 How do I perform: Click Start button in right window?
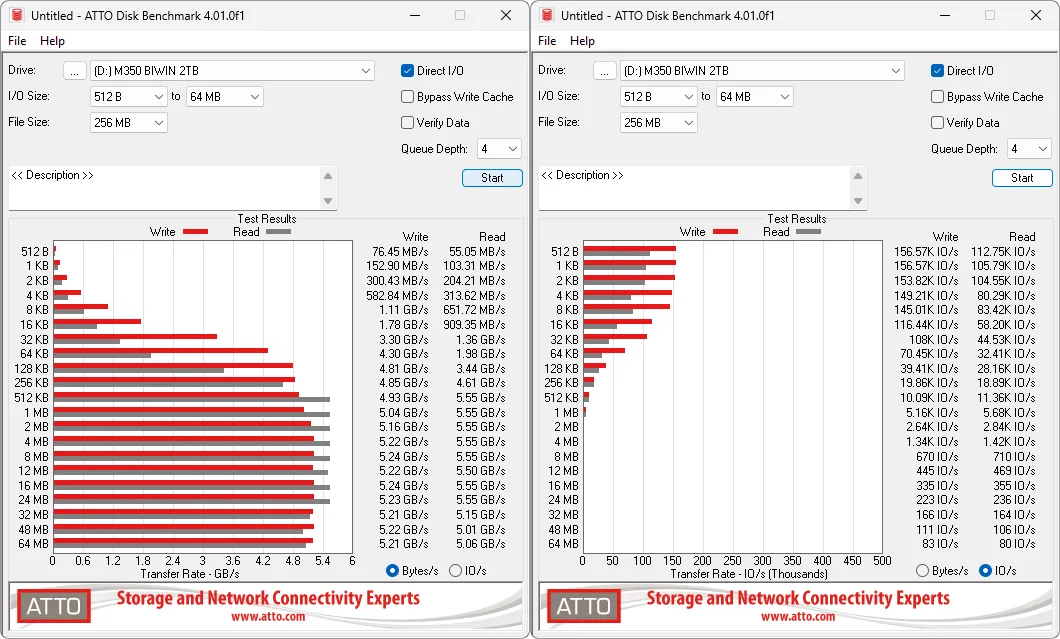click(1022, 178)
